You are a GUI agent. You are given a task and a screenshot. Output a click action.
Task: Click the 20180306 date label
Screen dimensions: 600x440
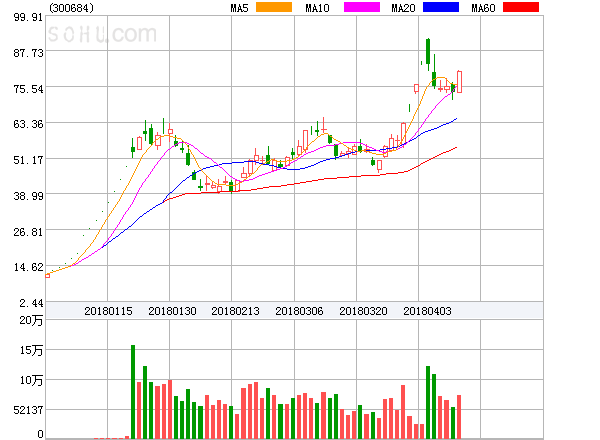tap(299, 311)
